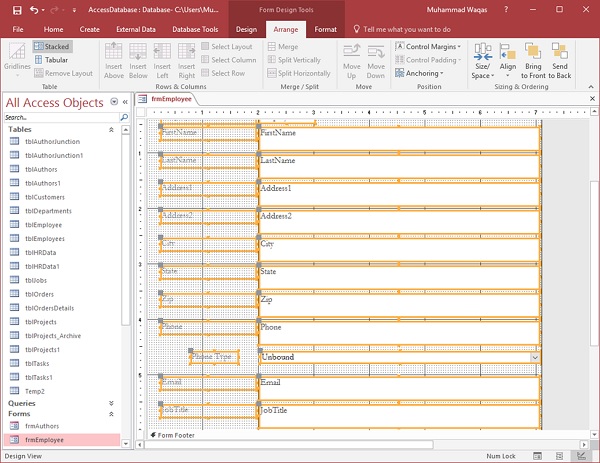This screenshot has width=600, height=463.
Task: Click the search magnifier in navigation pane
Action: [x=124, y=117]
